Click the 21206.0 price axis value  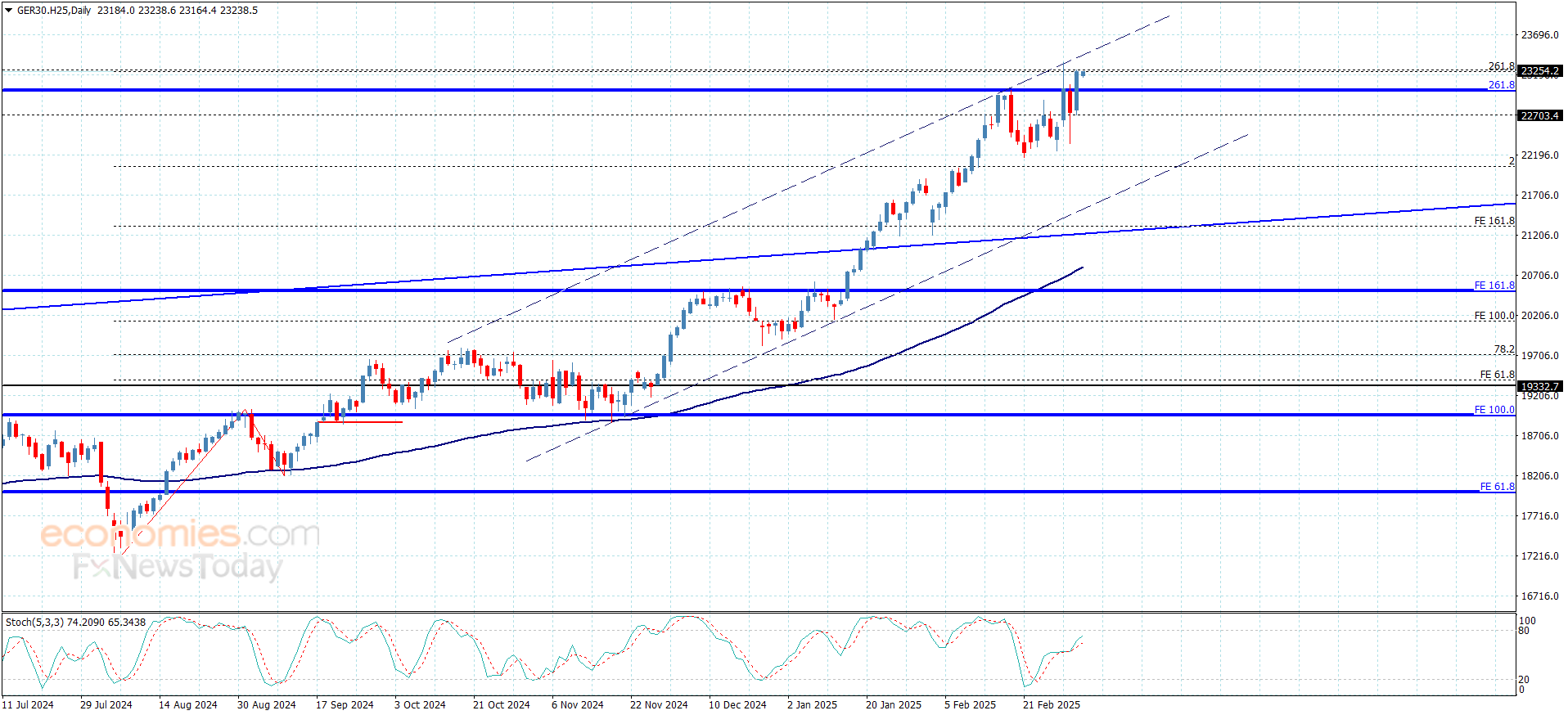1539,236
